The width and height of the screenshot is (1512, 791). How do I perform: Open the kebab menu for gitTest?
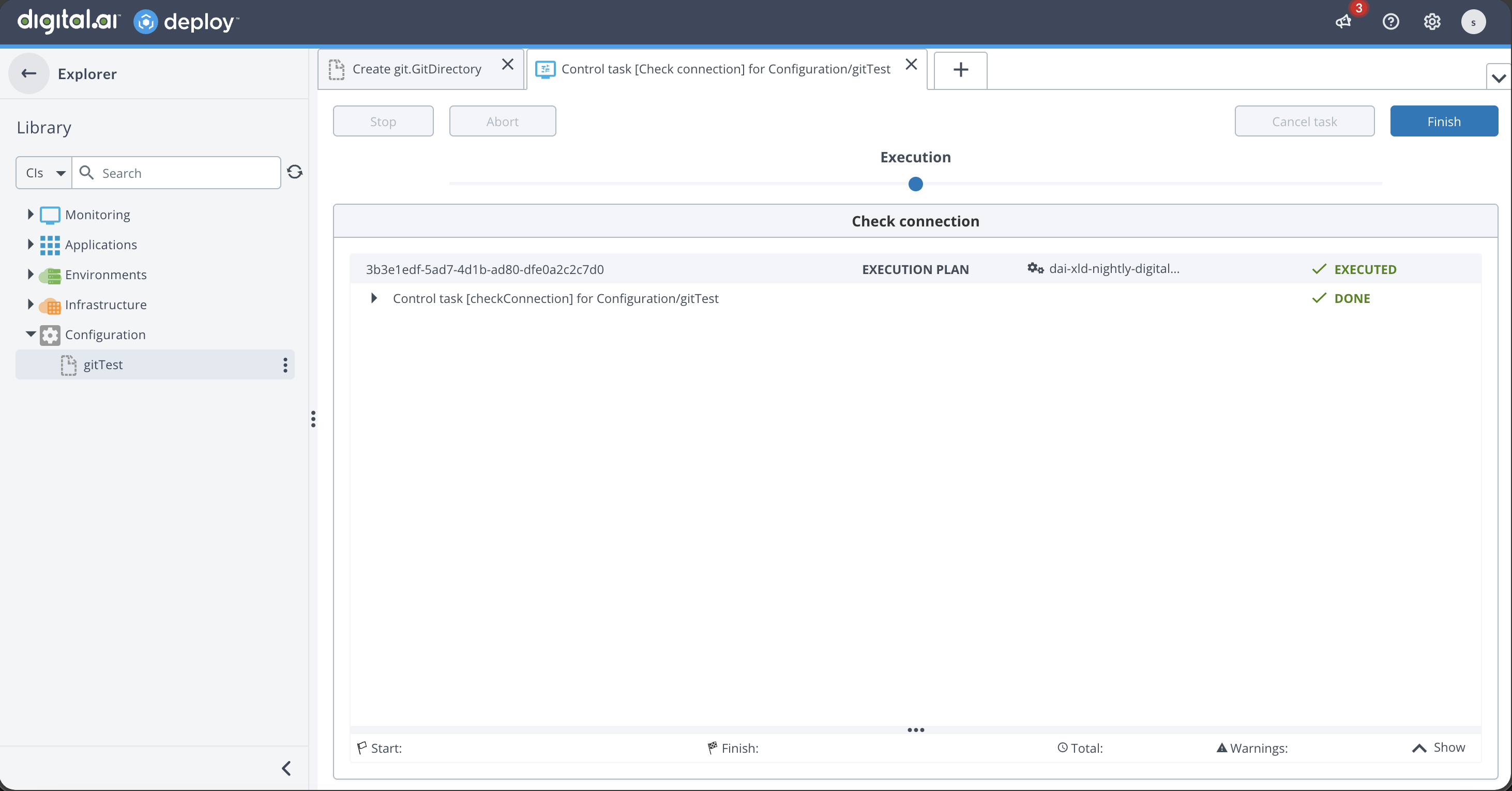pos(285,365)
